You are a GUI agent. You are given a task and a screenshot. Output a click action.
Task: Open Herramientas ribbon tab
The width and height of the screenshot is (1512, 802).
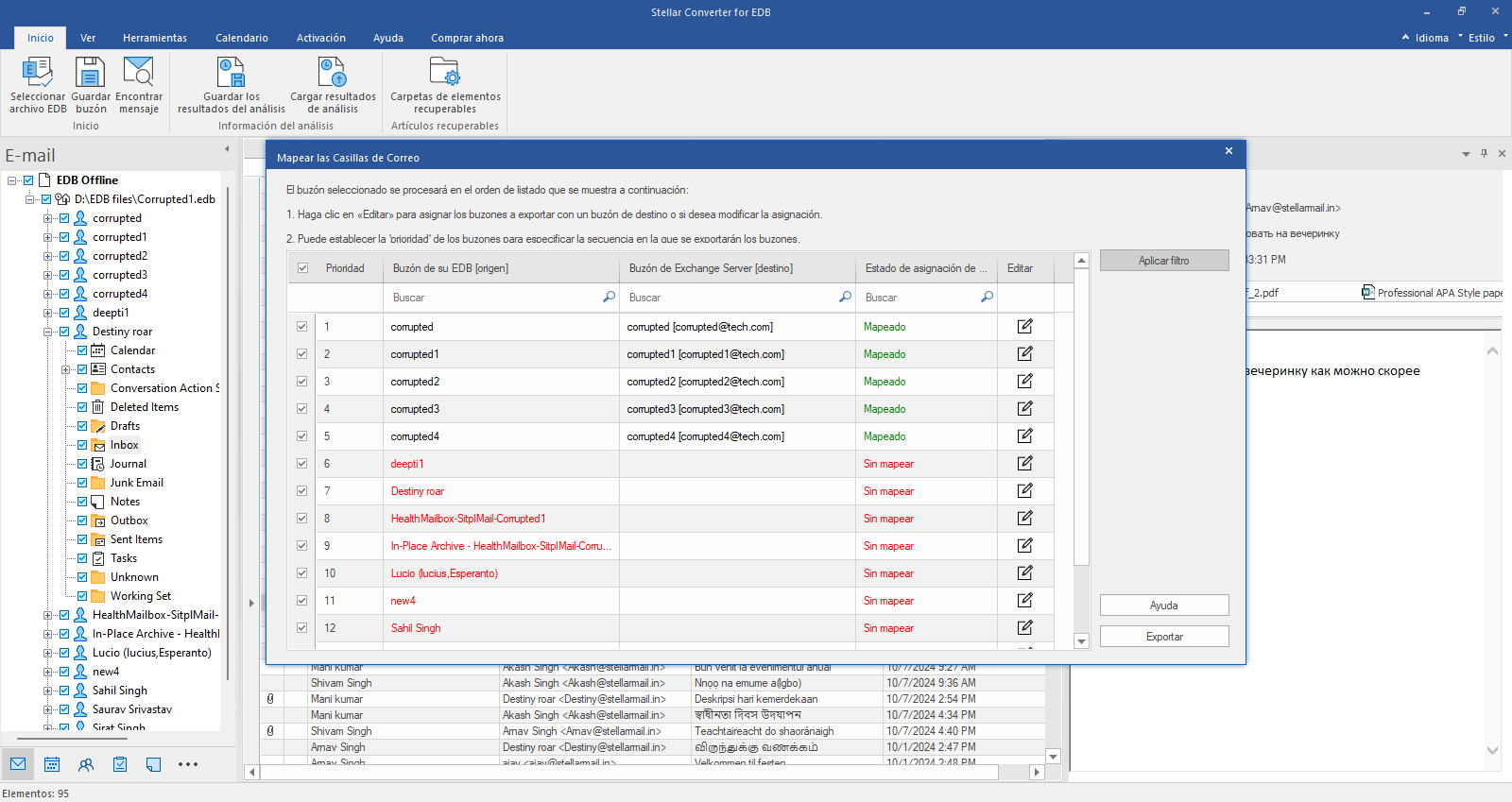[x=155, y=38]
